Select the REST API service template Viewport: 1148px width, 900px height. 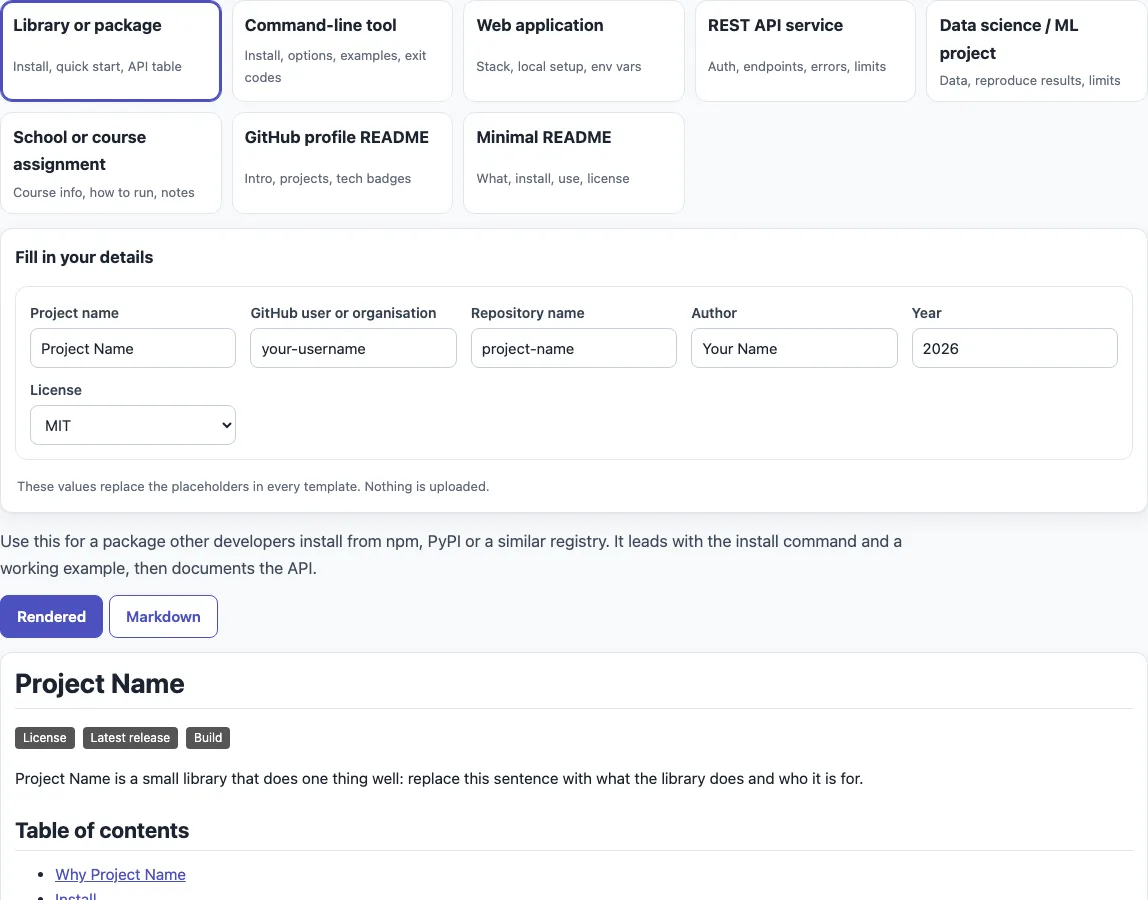coord(805,51)
